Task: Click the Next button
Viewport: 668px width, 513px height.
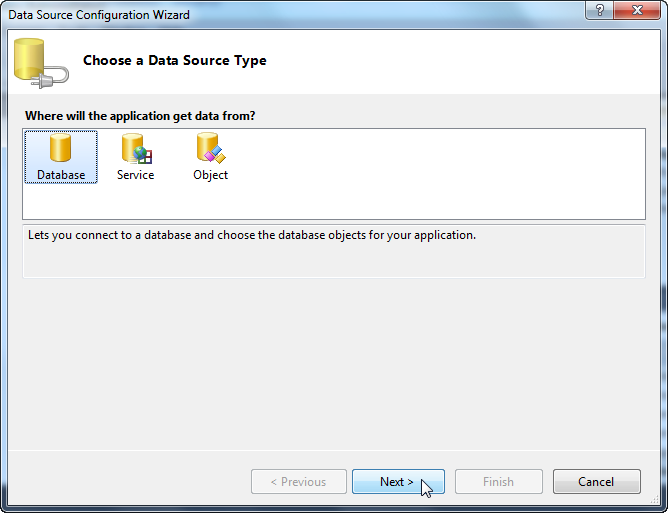Action: coord(398,481)
